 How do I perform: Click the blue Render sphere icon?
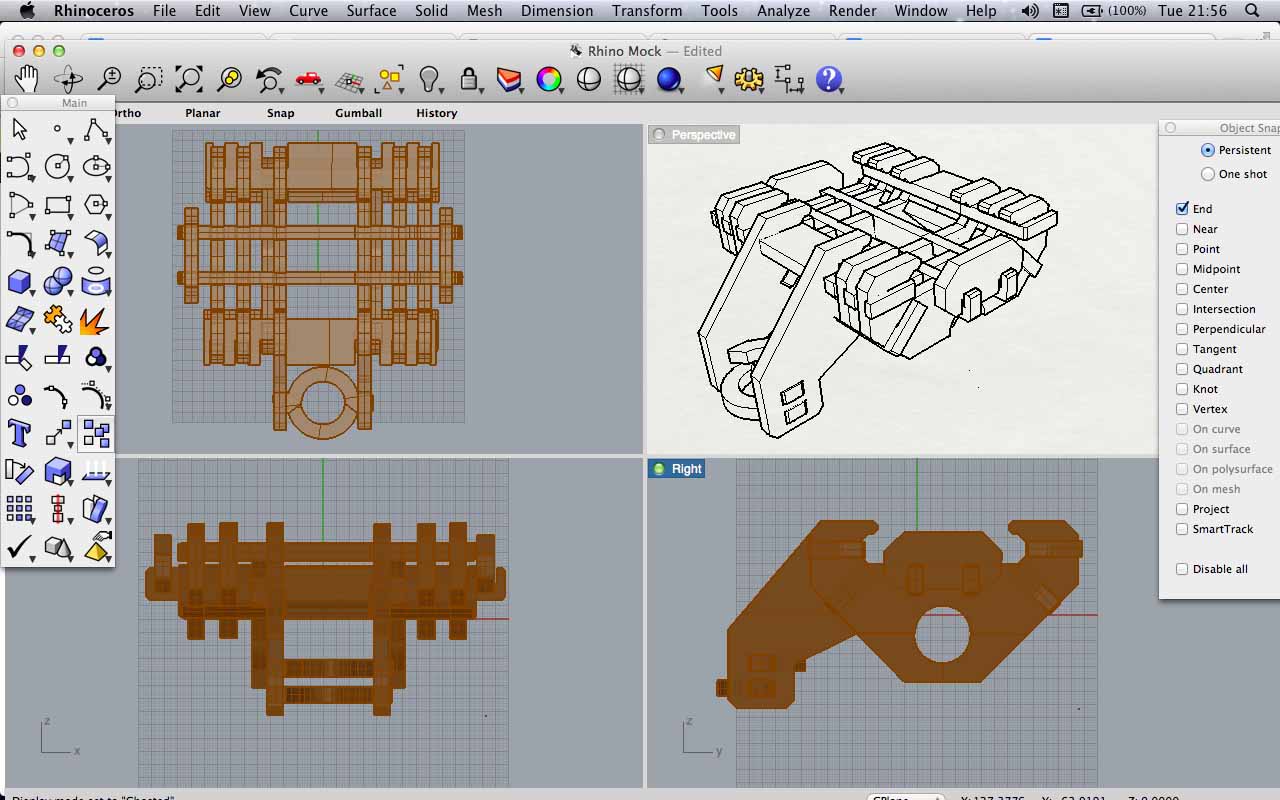click(x=669, y=79)
